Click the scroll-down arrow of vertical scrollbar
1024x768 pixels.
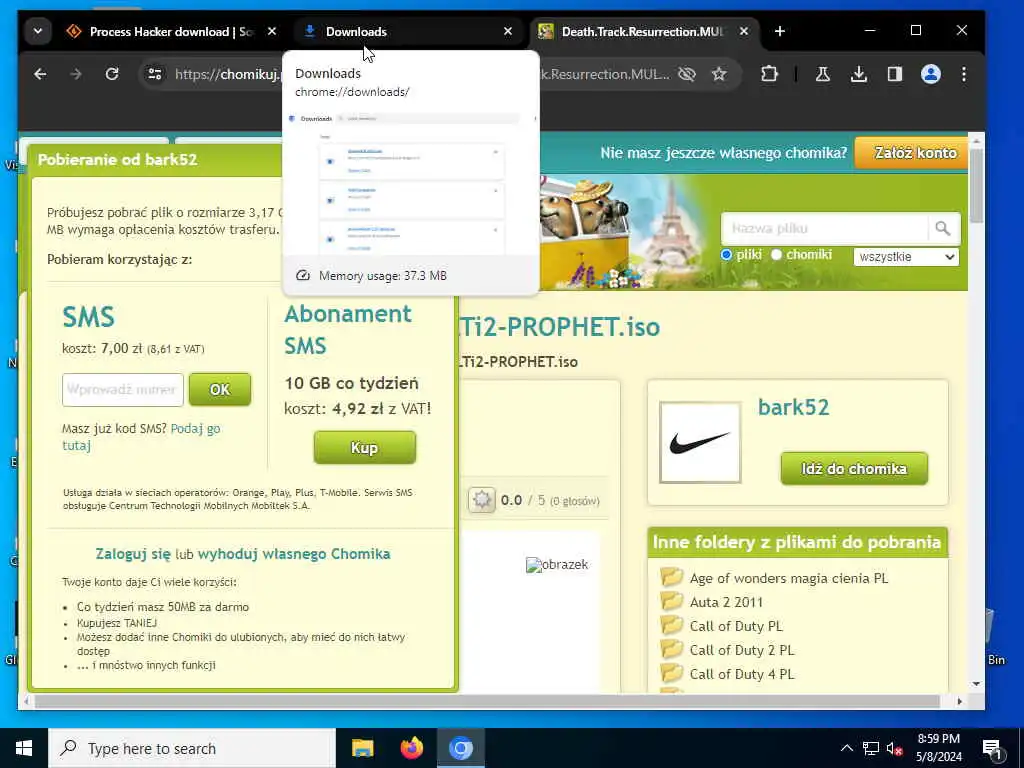pos(976,684)
